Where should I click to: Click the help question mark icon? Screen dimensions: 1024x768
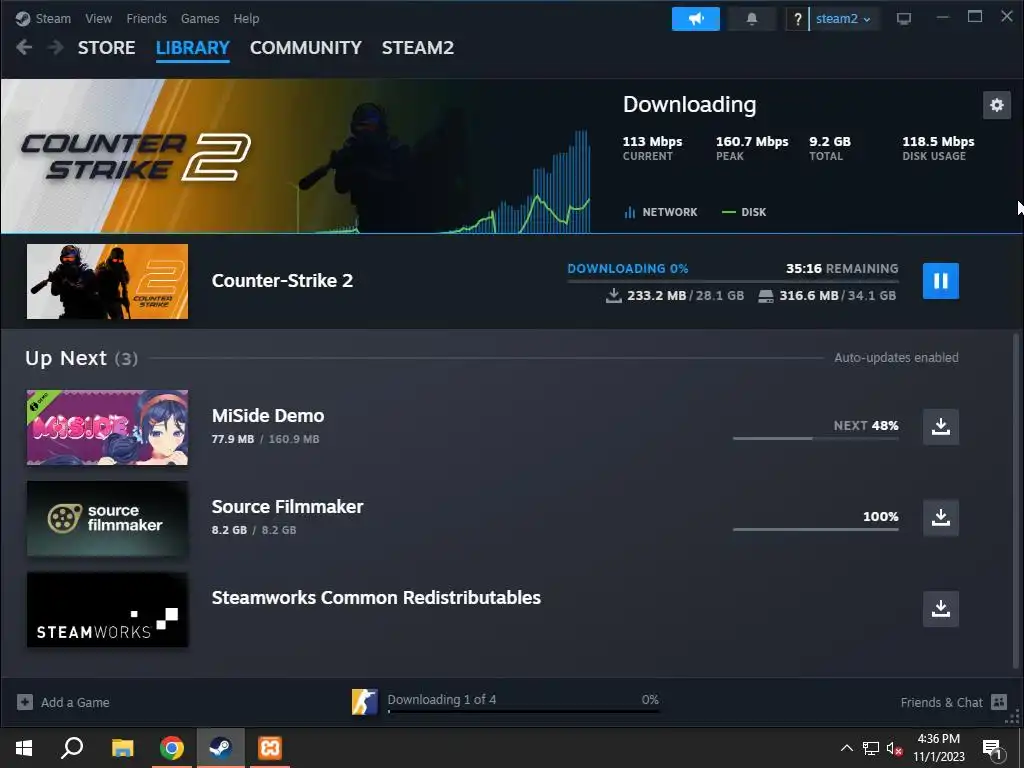pyautogui.click(x=797, y=19)
